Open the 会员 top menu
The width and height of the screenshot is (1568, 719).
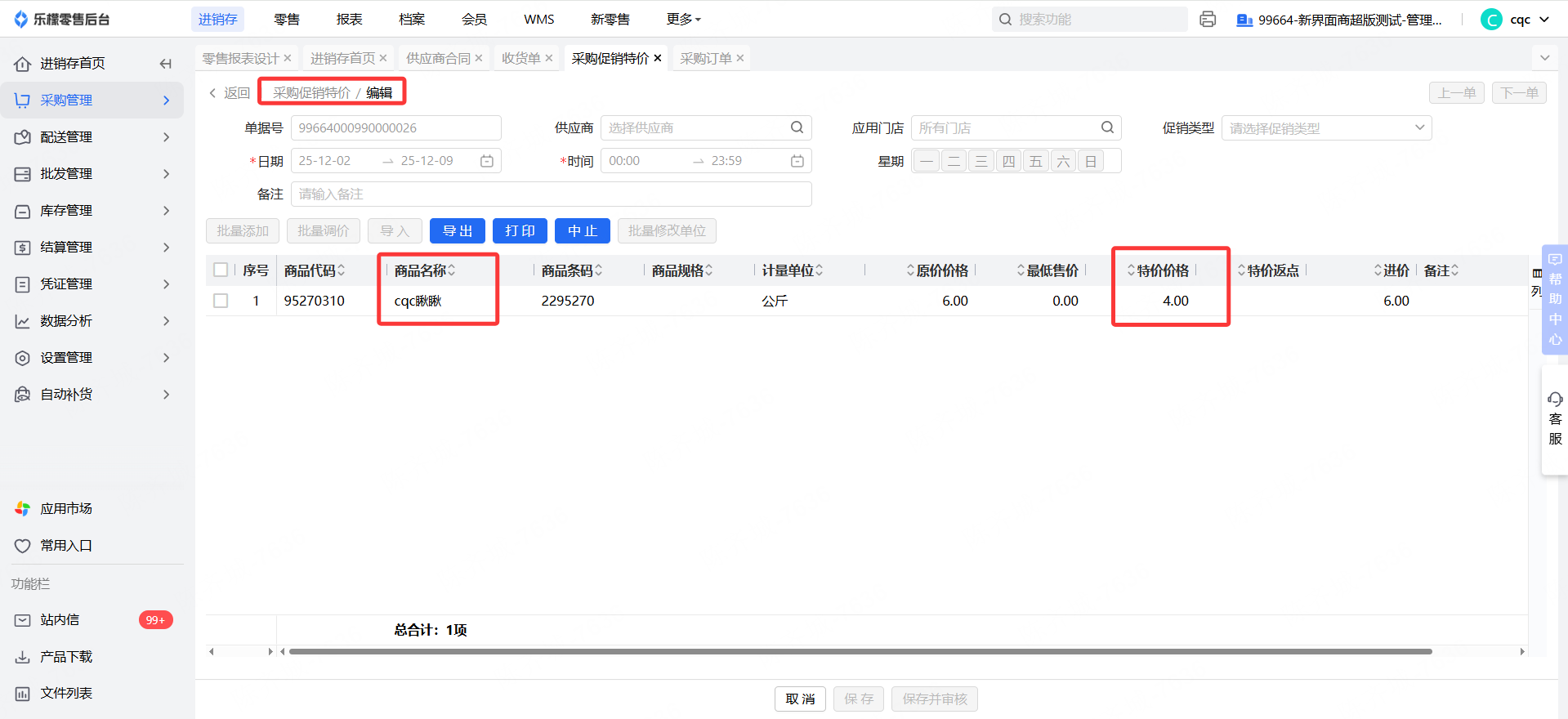pos(474,20)
